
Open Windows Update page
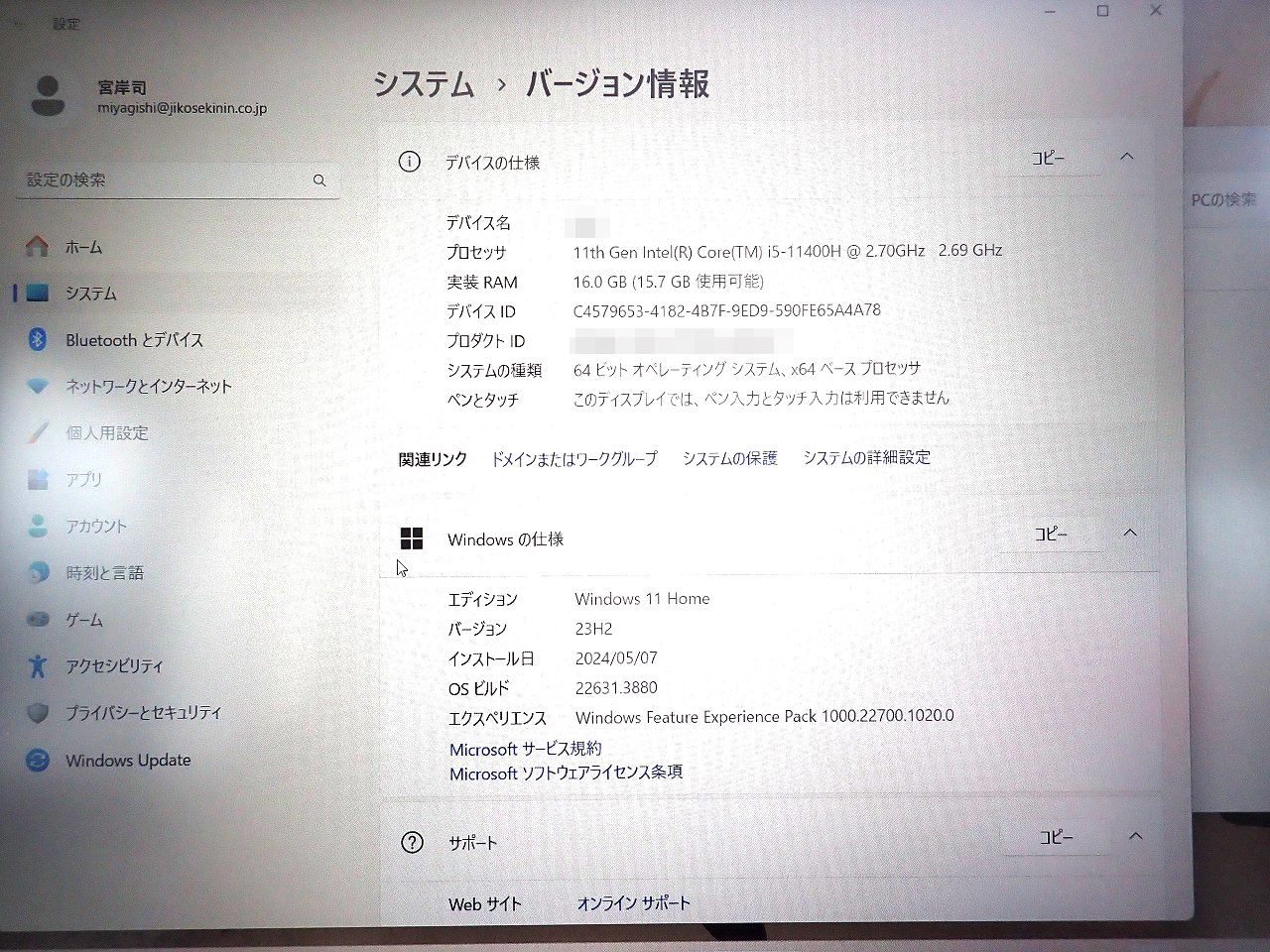click(128, 760)
